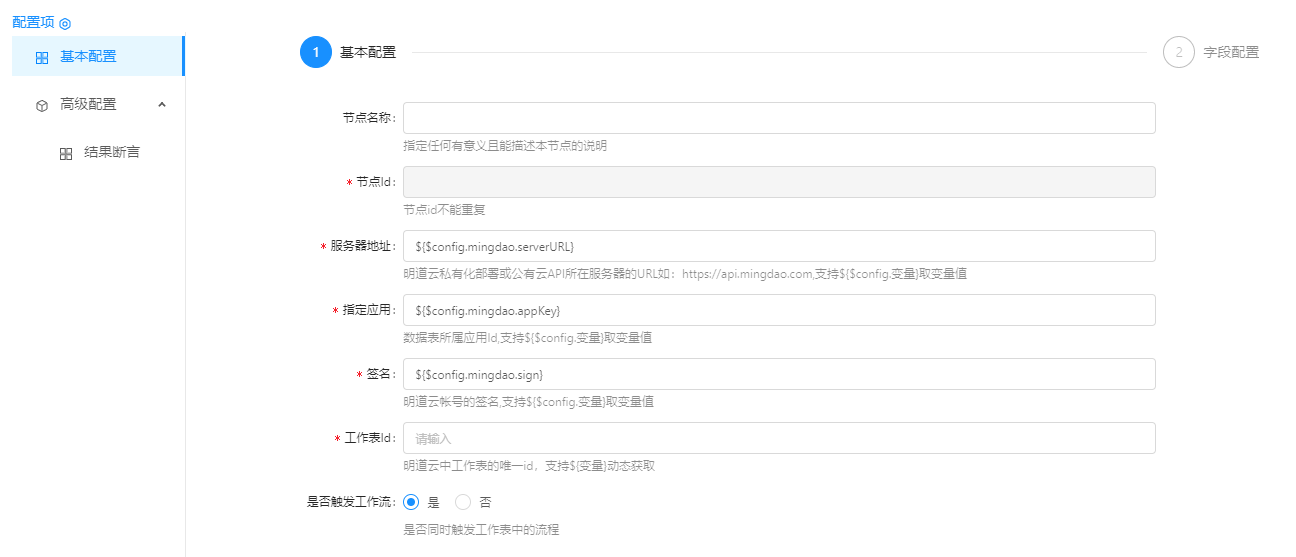Click the step 2 circle indicator
The image size is (1296, 557).
click(1179, 52)
